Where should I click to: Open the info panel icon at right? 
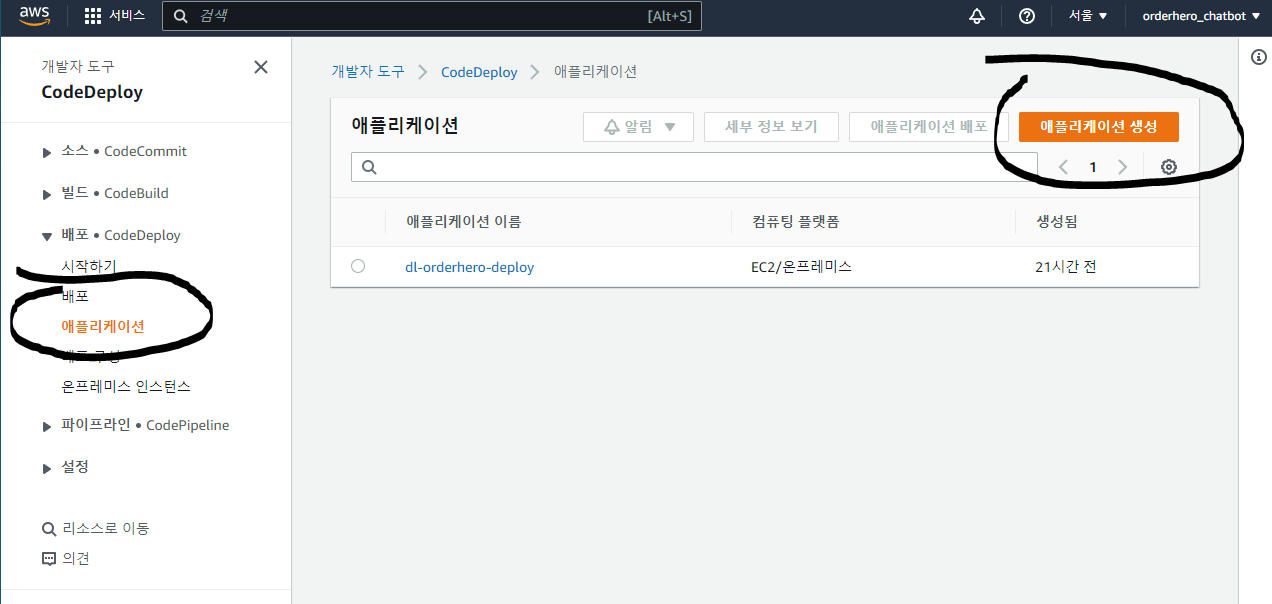1259,58
